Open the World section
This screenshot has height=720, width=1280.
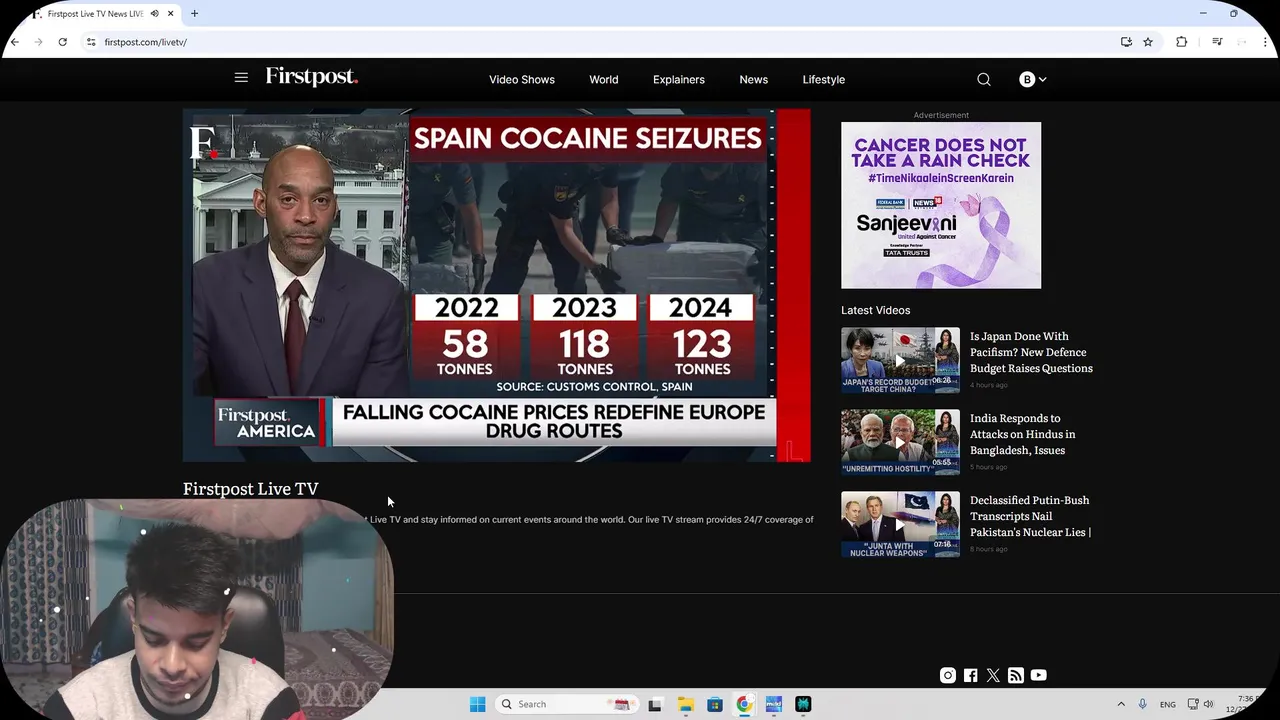click(604, 79)
